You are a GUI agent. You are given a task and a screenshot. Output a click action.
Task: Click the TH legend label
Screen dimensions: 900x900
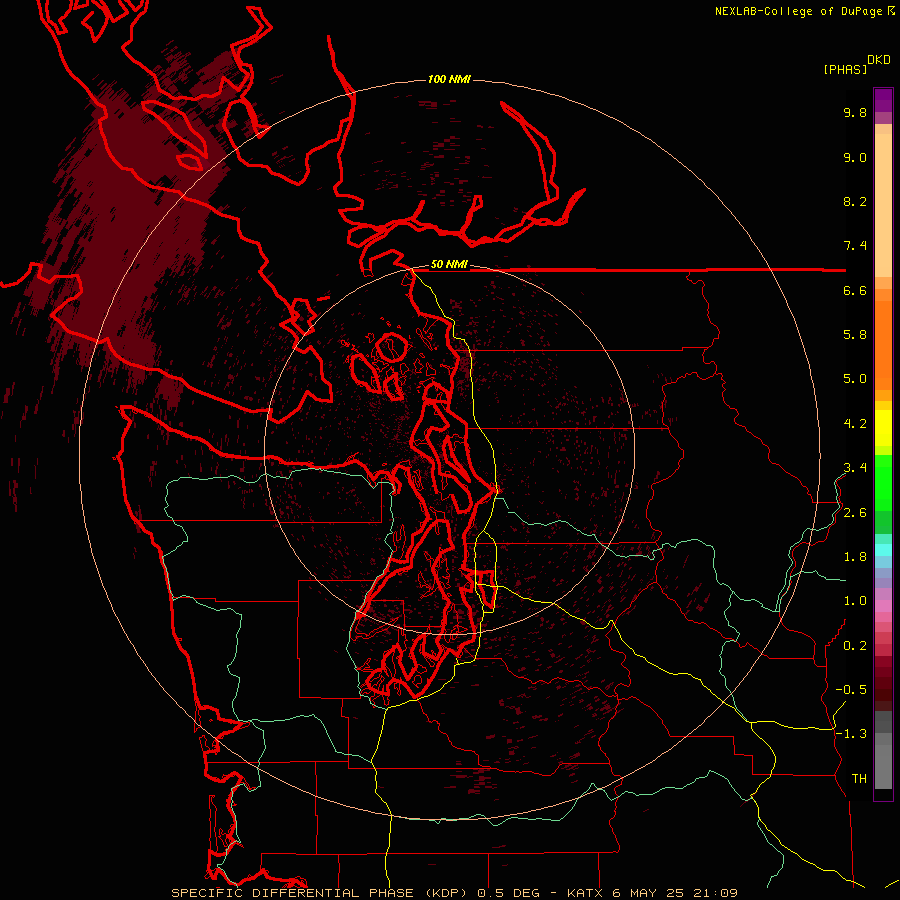(x=859, y=779)
